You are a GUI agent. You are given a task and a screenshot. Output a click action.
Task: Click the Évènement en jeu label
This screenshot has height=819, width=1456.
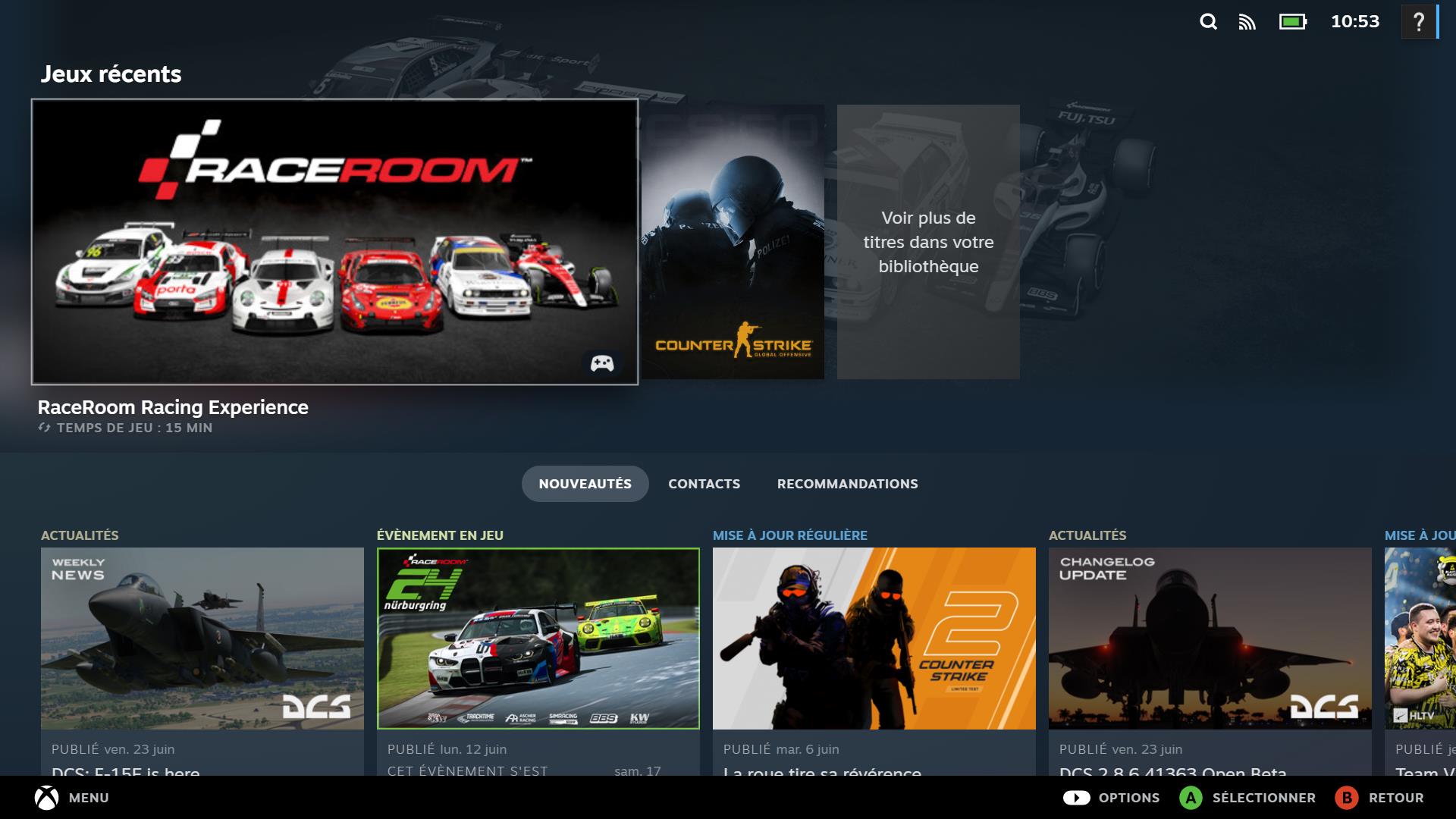(440, 535)
